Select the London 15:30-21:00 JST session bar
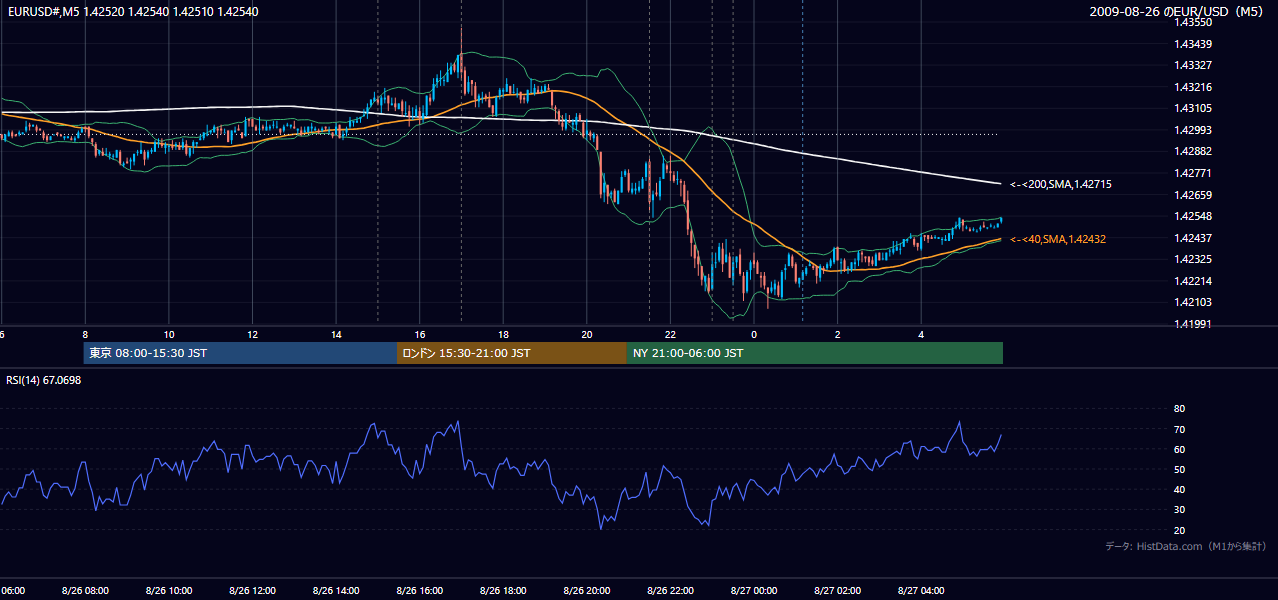 pos(512,353)
